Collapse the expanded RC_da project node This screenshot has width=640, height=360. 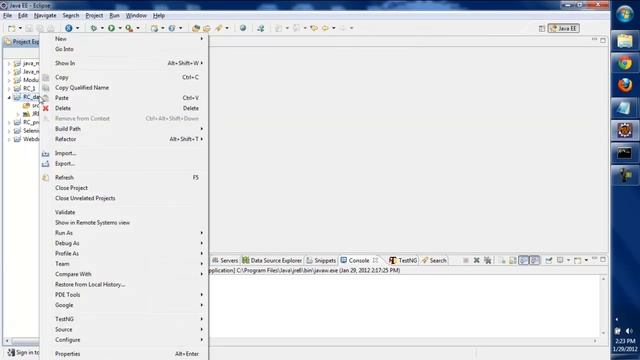[x=9, y=97]
